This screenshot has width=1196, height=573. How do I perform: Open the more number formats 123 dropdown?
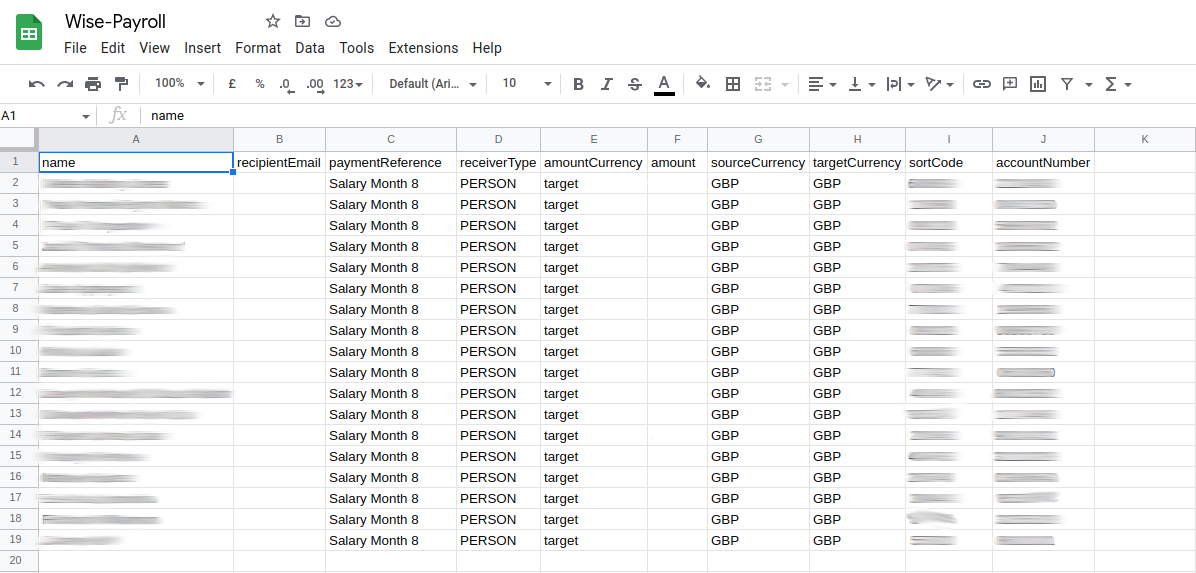(x=348, y=84)
